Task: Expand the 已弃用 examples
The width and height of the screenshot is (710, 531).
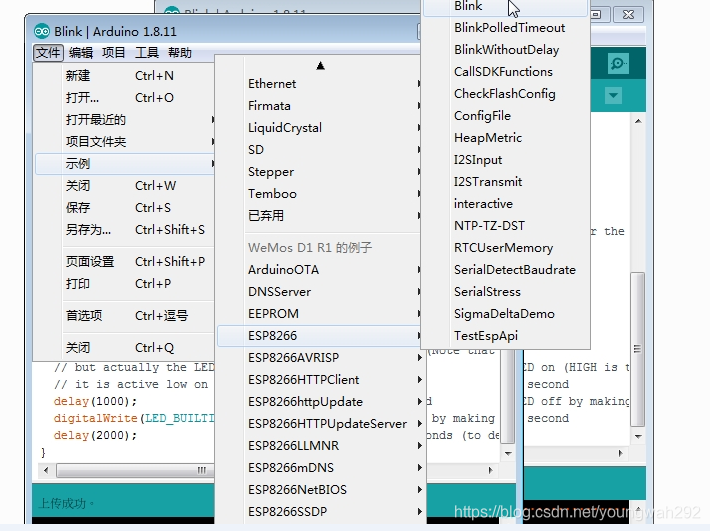Action: click(319, 215)
